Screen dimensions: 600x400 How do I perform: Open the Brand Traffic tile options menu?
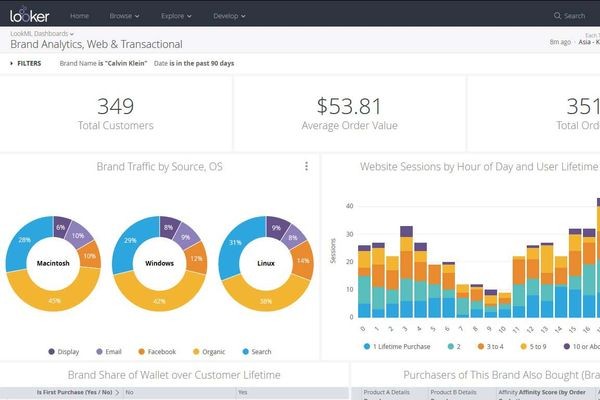click(x=306, y=167)
